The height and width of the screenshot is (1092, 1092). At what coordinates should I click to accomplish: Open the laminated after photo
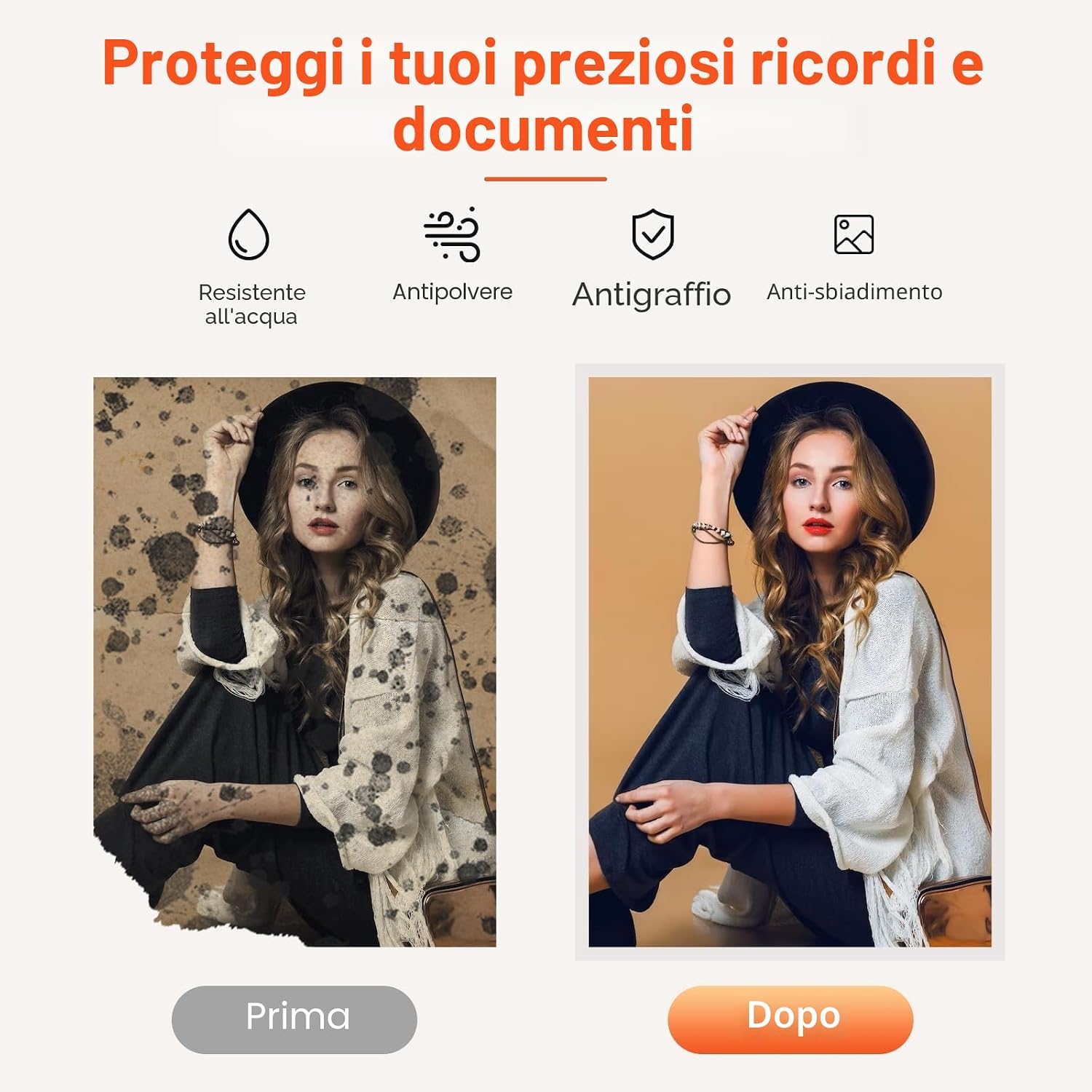click(x=790, y=662)
